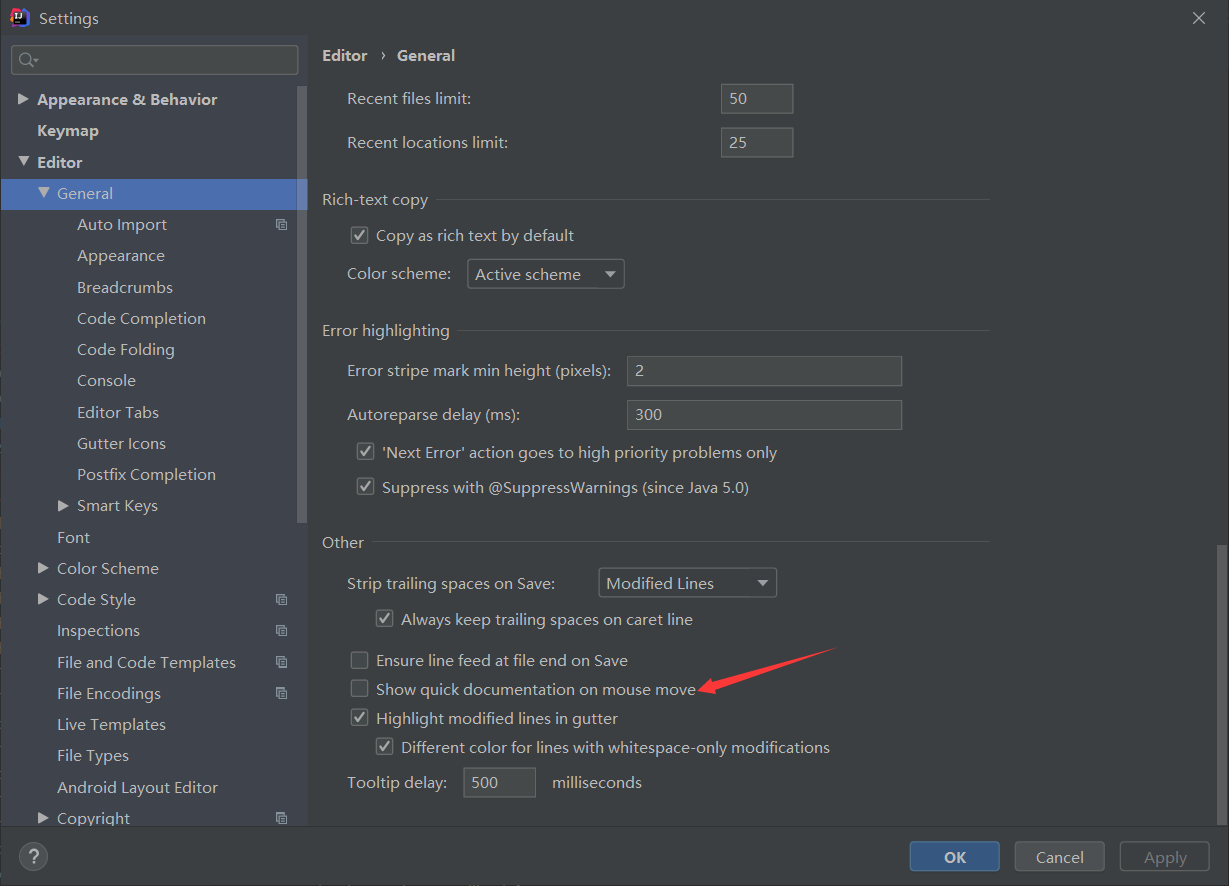Open Gutter Icons settings page

[121, 443]
